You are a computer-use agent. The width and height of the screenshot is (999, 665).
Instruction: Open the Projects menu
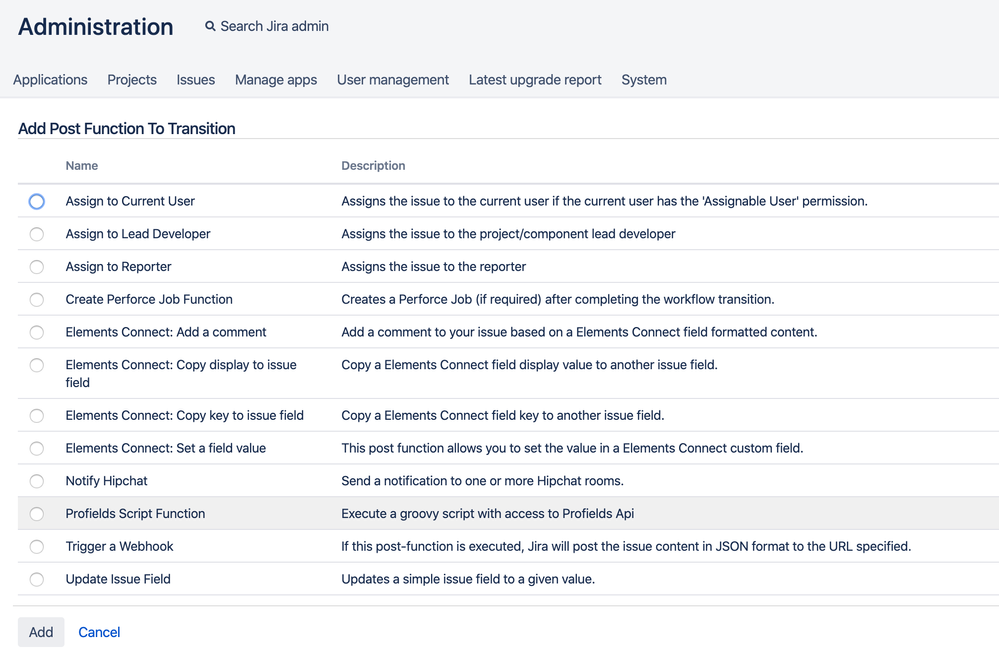[x=131, y=80]
